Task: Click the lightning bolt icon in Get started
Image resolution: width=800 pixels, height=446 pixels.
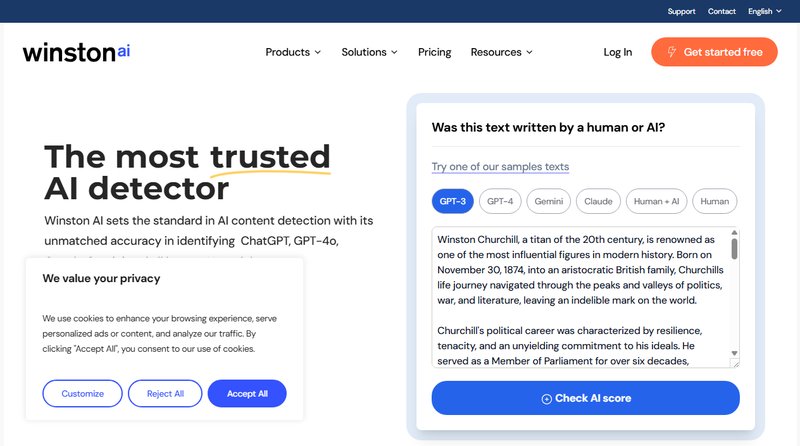Action: pyautogui.click(x=671, y=52)
